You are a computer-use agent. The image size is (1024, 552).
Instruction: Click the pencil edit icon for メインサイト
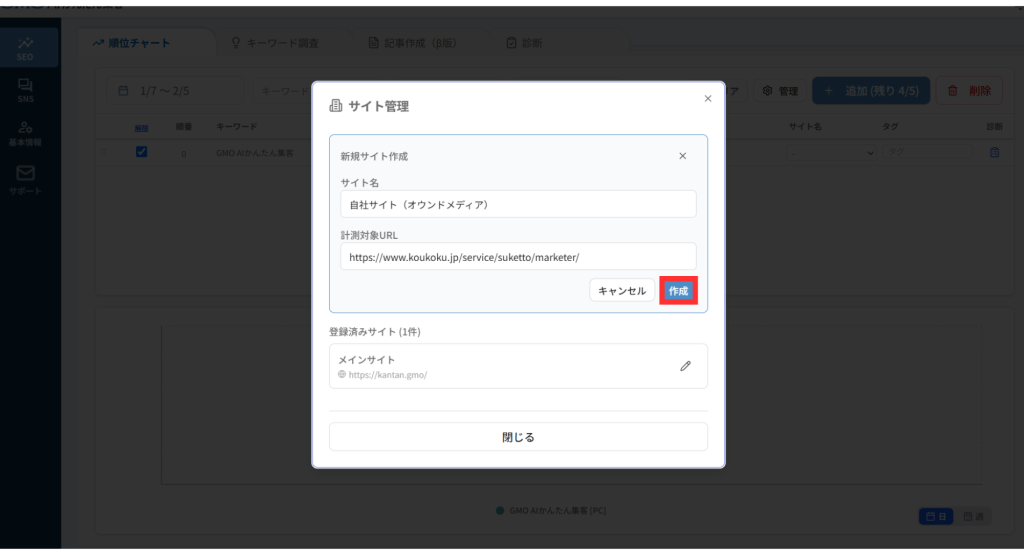[x=685, y=366]
